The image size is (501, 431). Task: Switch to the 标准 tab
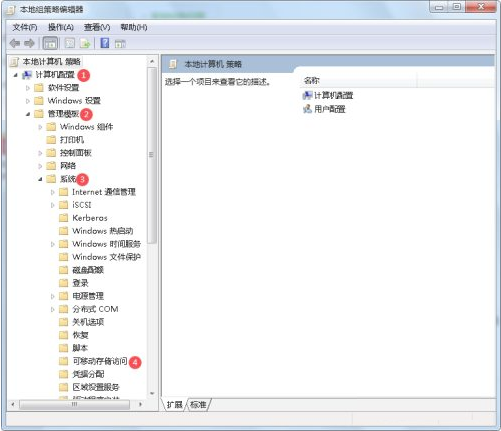click(x=198, y=405)
